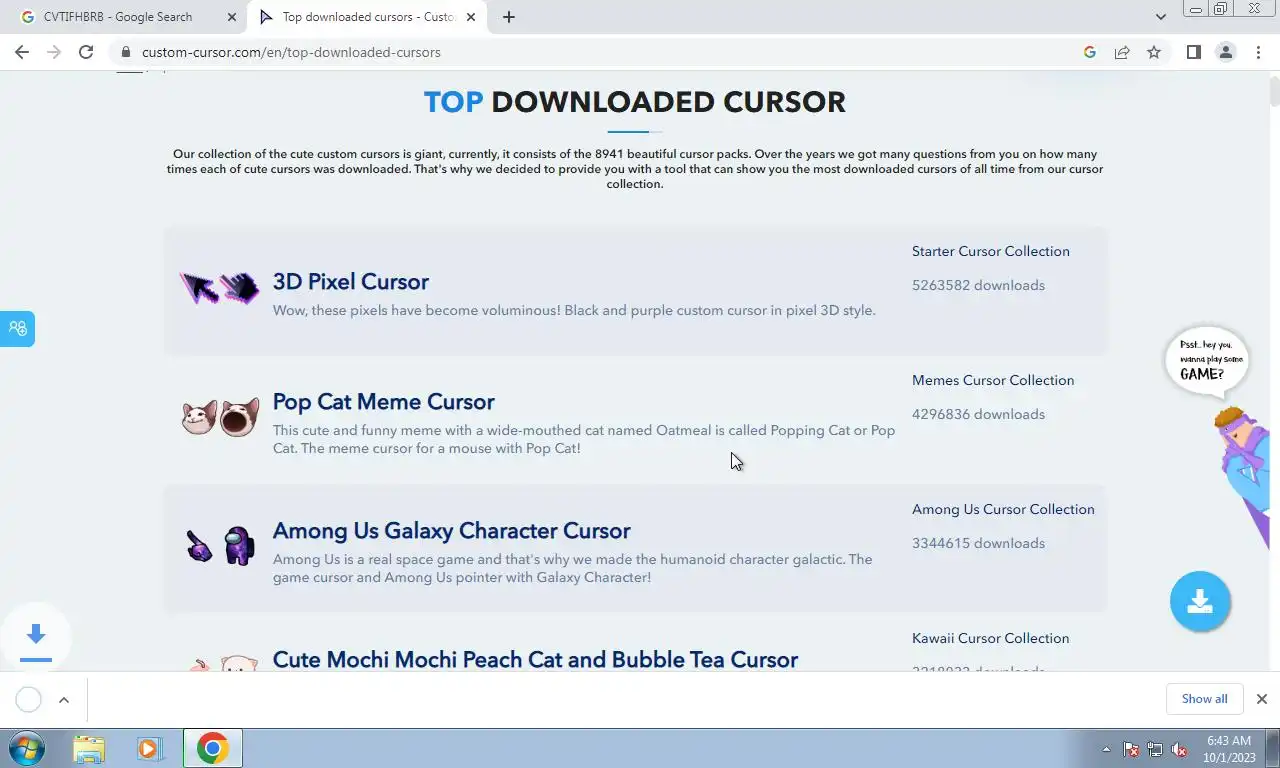Click the Pop Cat cursor thumbnail image
Image resolution: width=1280 pixels, height=768 pixels.
click(x=220, y=417)
